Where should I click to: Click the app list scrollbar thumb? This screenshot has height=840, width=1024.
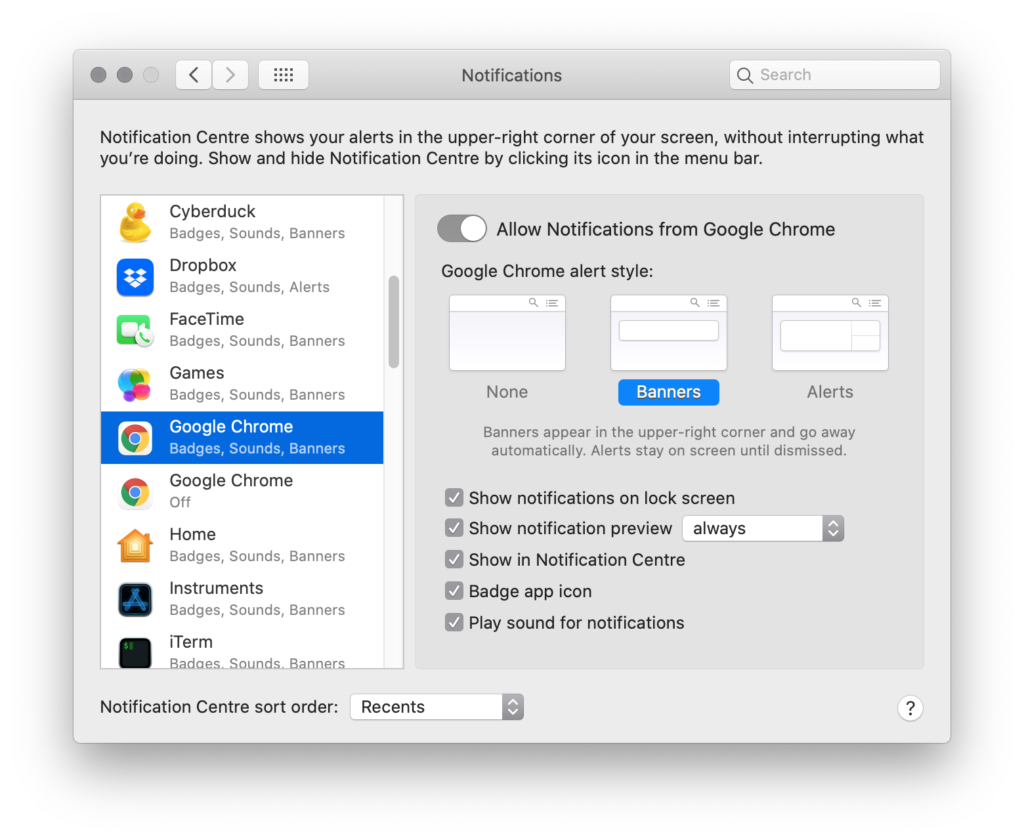(393, 322)
